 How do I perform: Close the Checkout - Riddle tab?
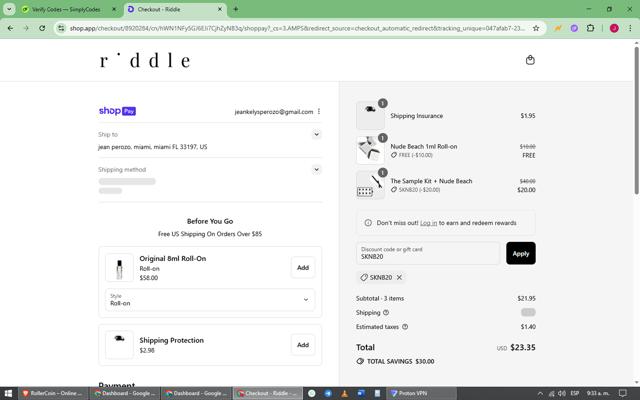pyautogui.click(x=220, y=9)
